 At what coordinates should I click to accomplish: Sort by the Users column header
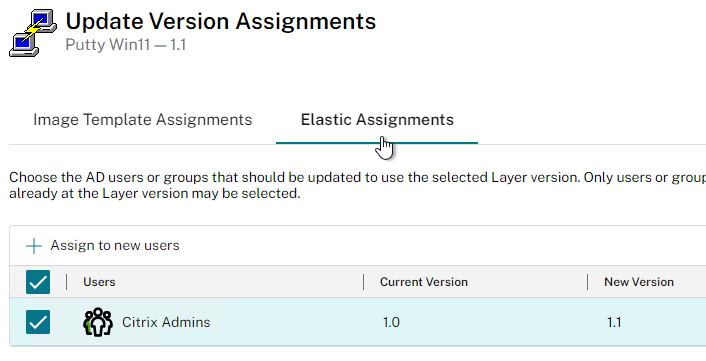click(x=100, y=282)
